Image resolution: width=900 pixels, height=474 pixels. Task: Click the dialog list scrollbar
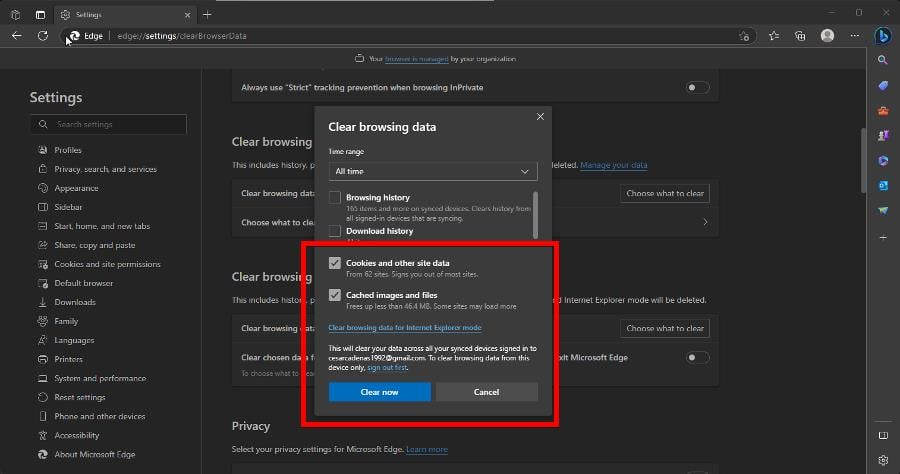tap(536, 215)
